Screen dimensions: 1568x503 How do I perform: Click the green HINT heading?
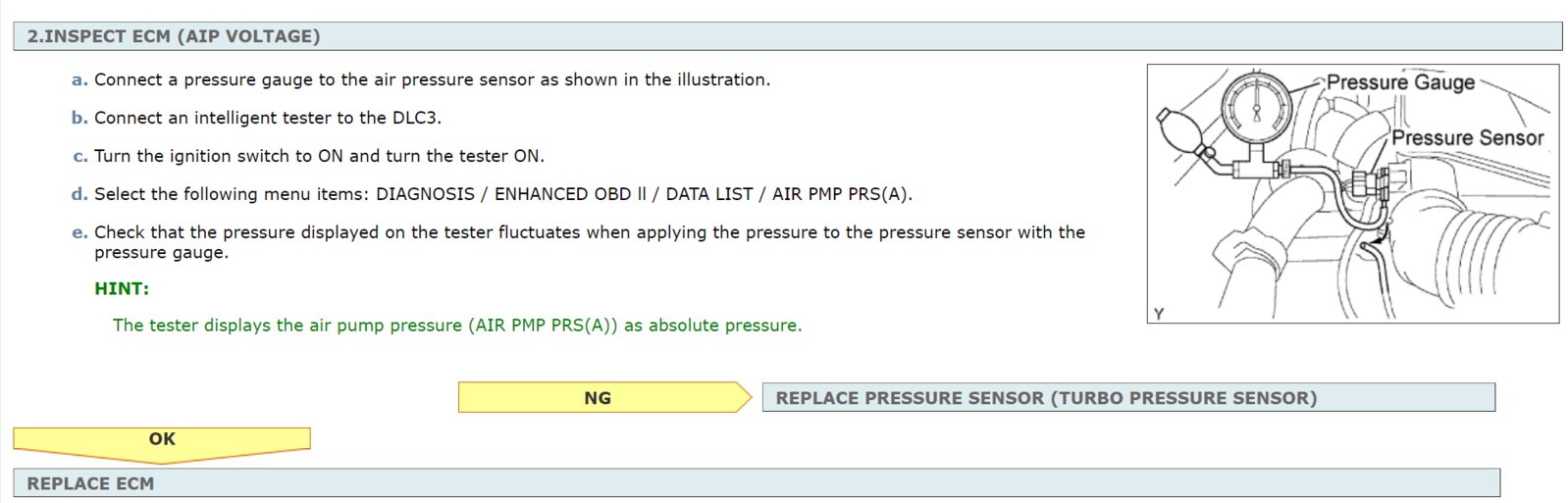click(x=122, y=288)
